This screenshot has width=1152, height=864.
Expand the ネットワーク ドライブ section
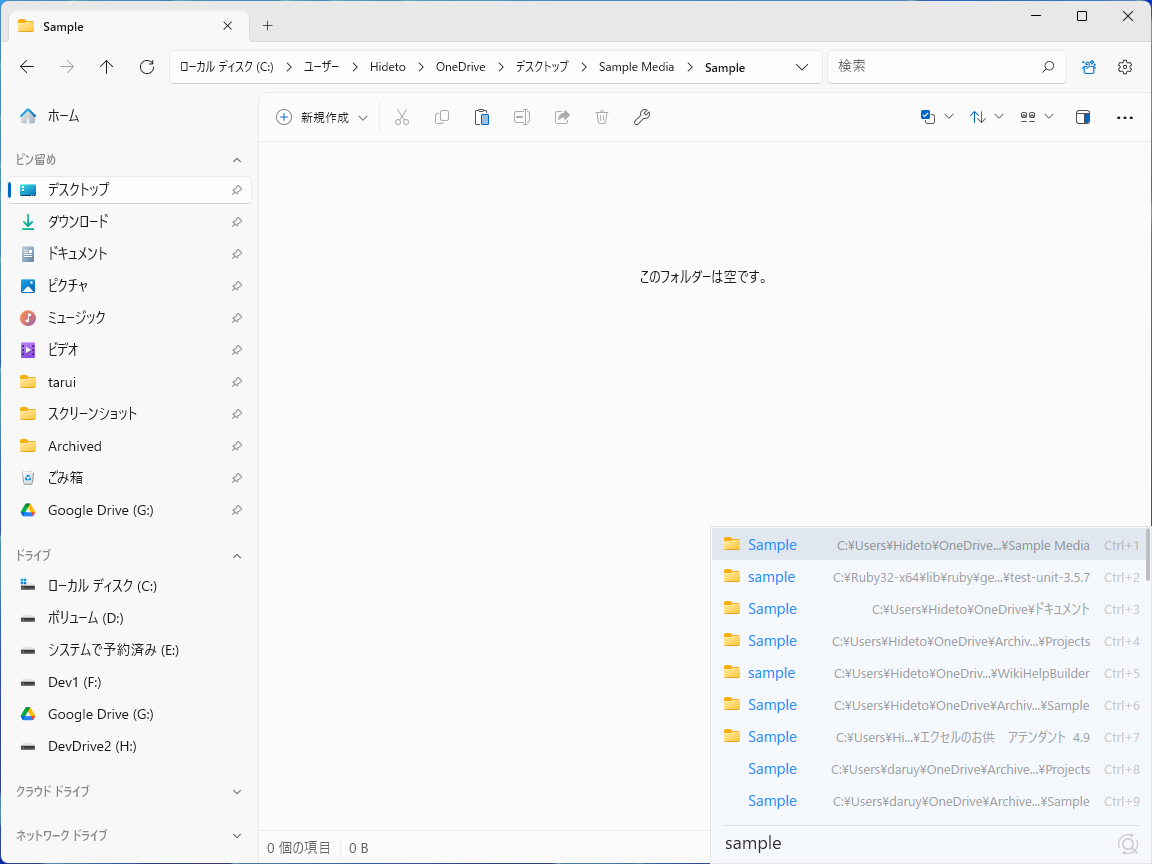pyautogui.click(x=237, y=836)
